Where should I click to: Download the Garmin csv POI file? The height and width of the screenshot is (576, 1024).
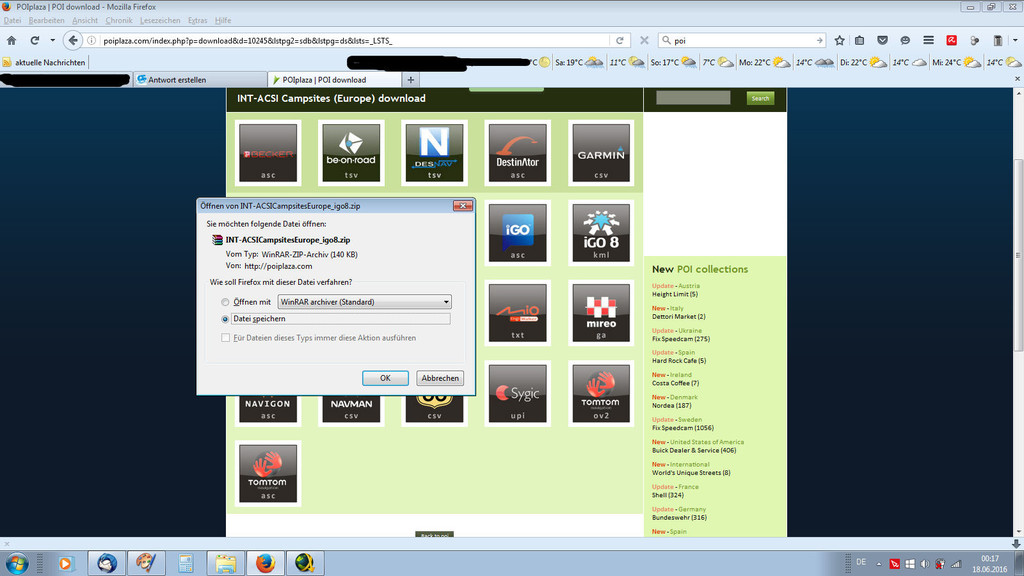tap(601, 153)
